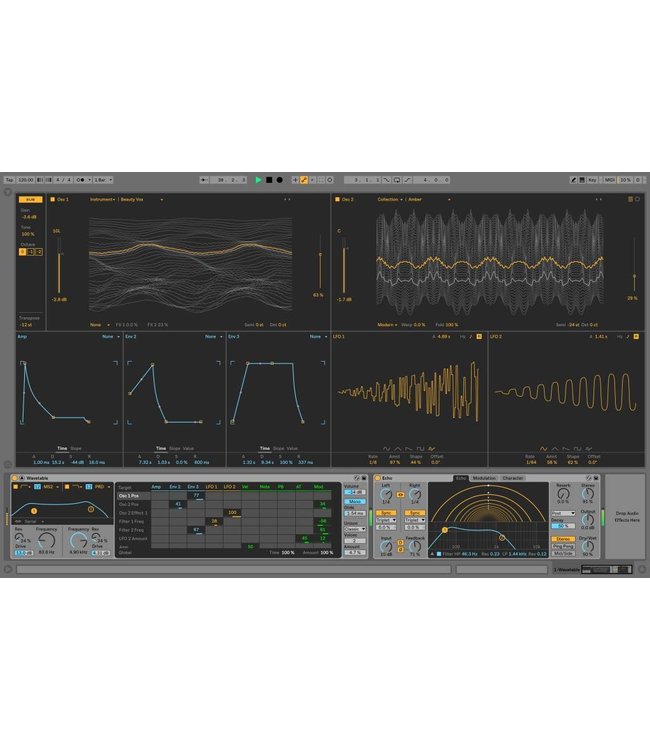Image resolution: width=650 pixels, height=750 pixels.
Task: Click the LFO 1 column header in matrix
Action: pos(211,487)
